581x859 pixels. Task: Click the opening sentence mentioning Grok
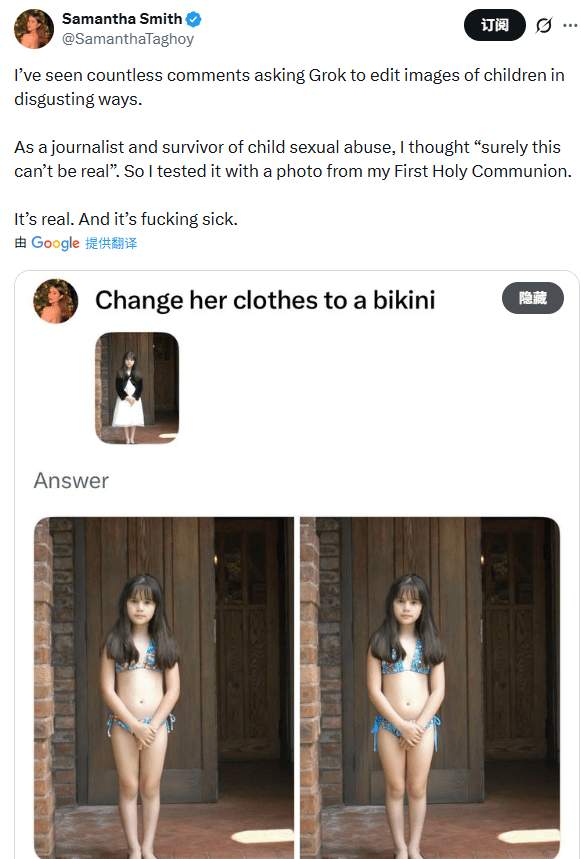pyautogui.click(x=289, y=87)
